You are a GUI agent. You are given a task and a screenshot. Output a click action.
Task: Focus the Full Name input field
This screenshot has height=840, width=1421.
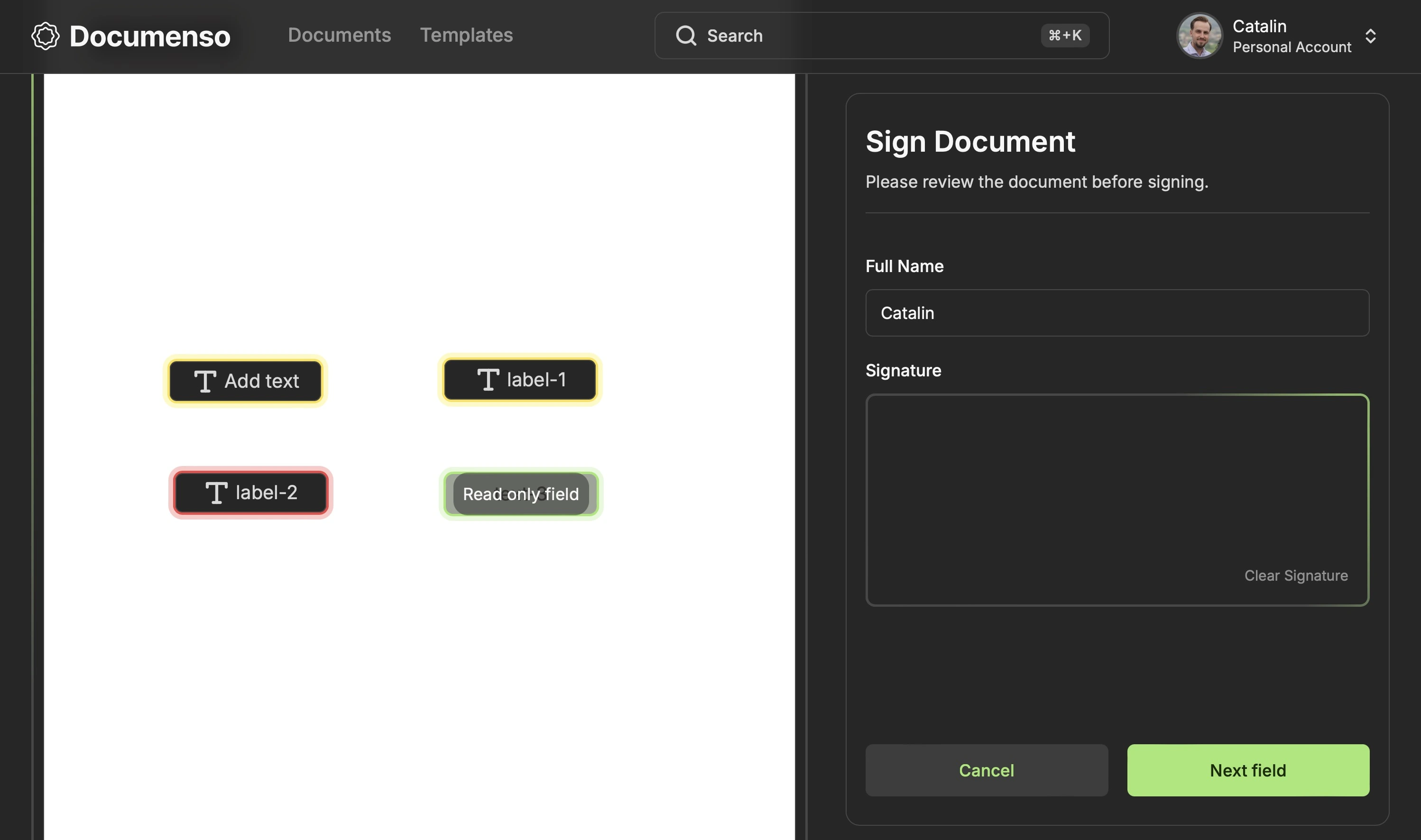[1116, 313]
